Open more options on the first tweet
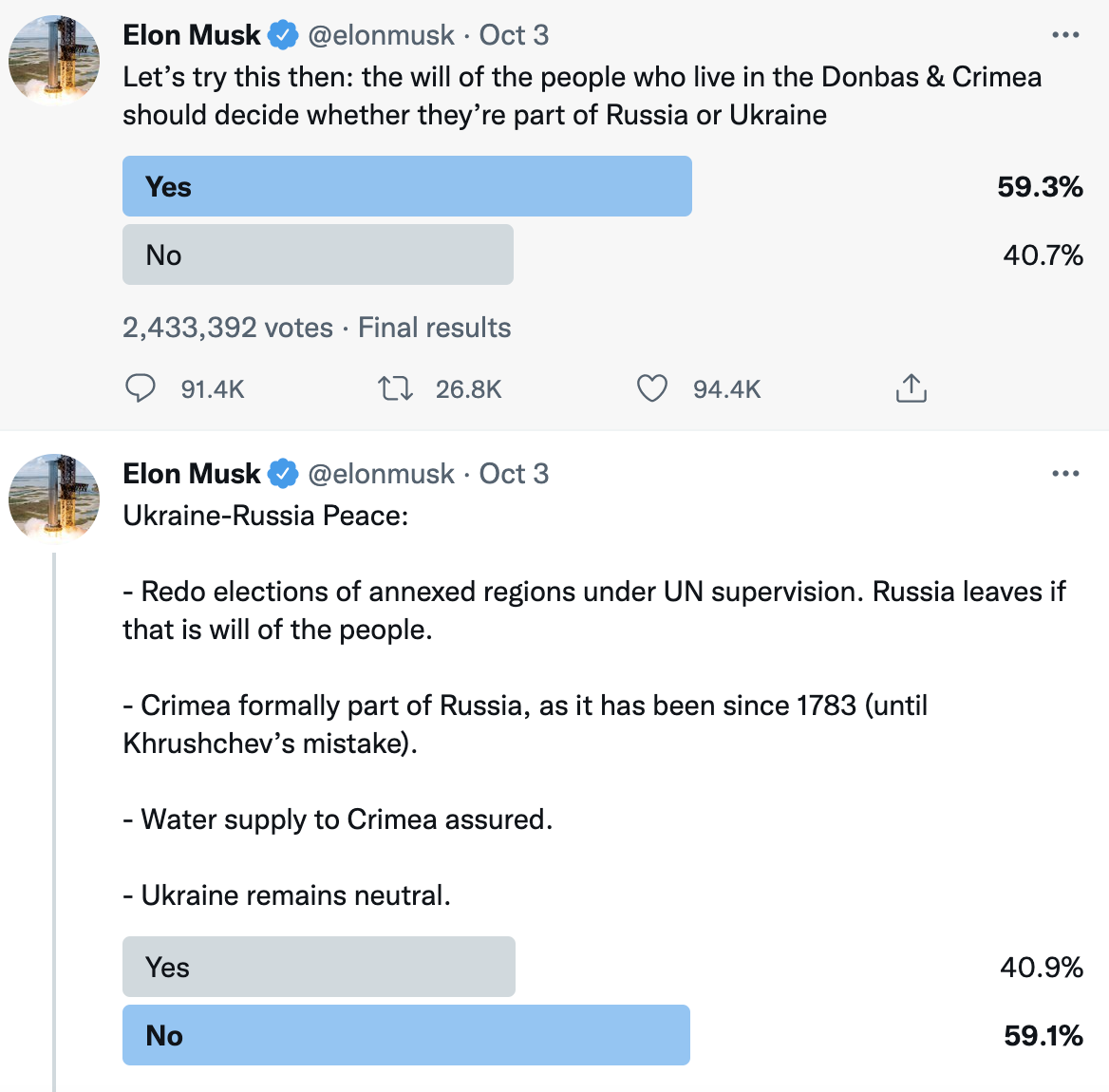Screen dimensions: 1109x1092 1065,34
